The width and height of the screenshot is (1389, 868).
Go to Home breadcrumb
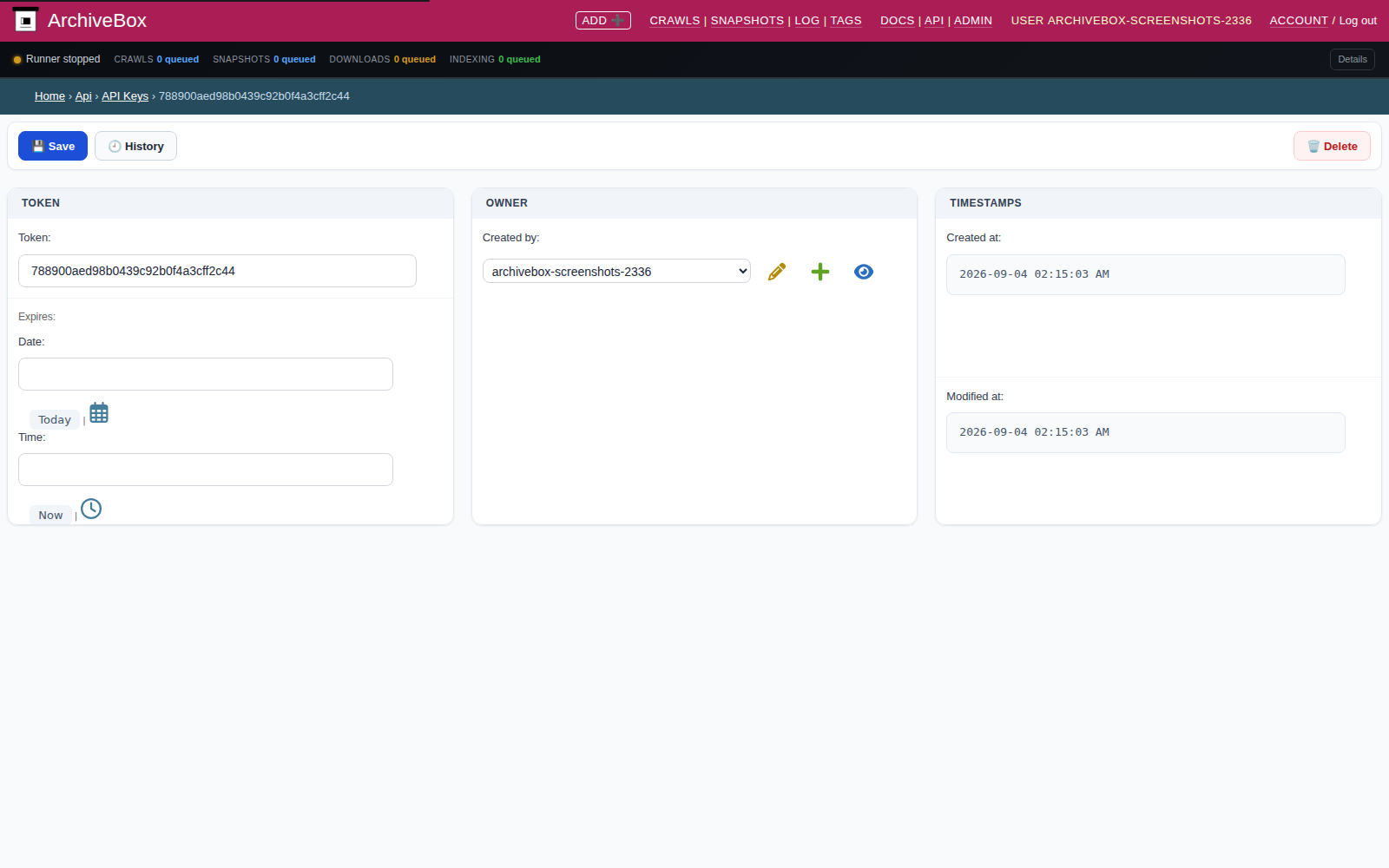click(49, 95)
